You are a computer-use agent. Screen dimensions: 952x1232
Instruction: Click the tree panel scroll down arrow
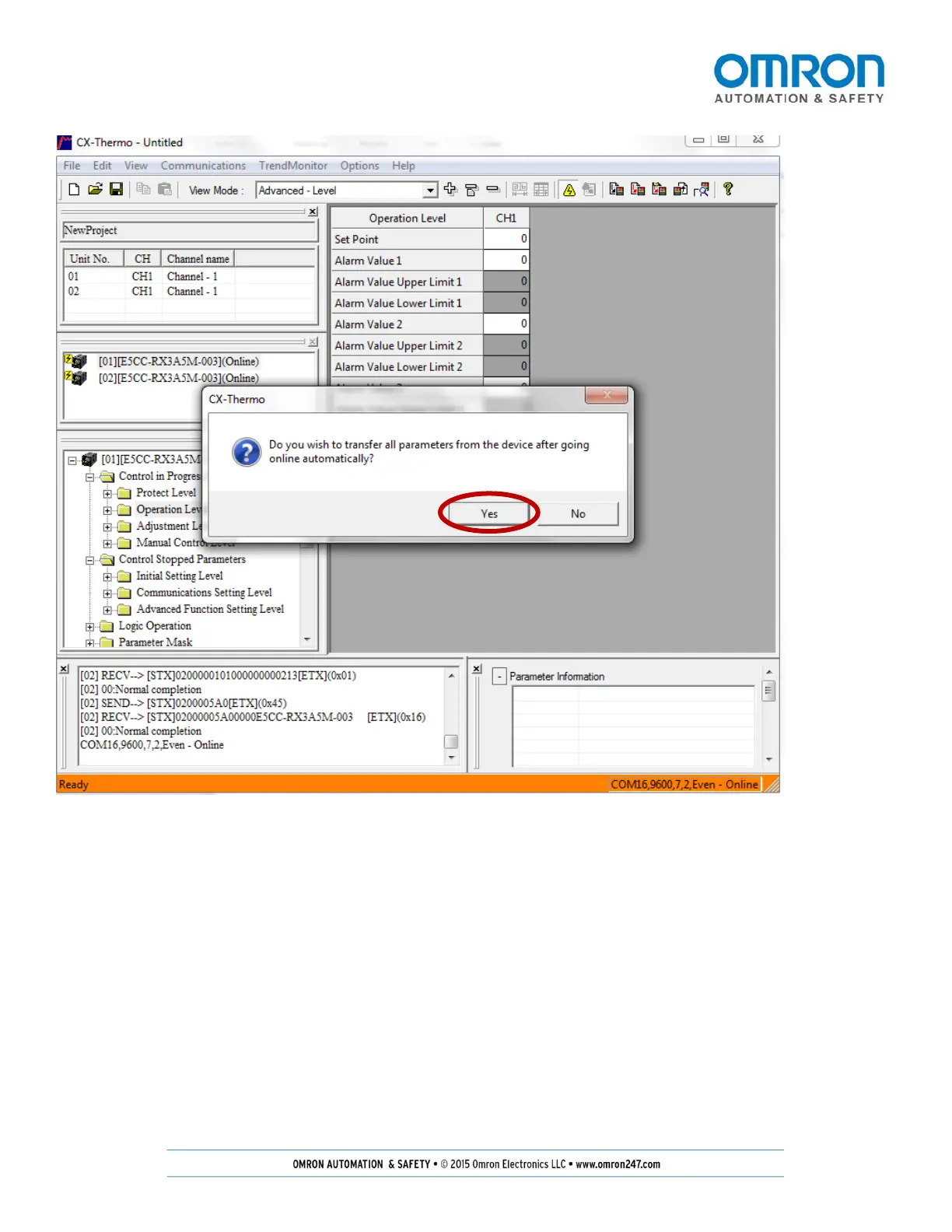pos(307,639)
